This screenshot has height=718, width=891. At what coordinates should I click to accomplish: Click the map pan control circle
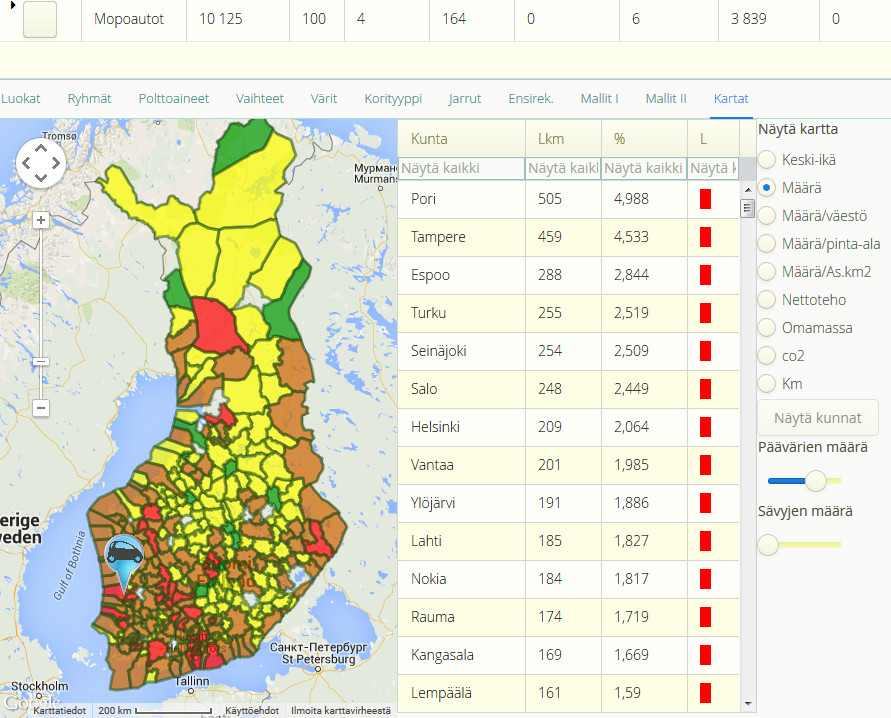[41, 163]
